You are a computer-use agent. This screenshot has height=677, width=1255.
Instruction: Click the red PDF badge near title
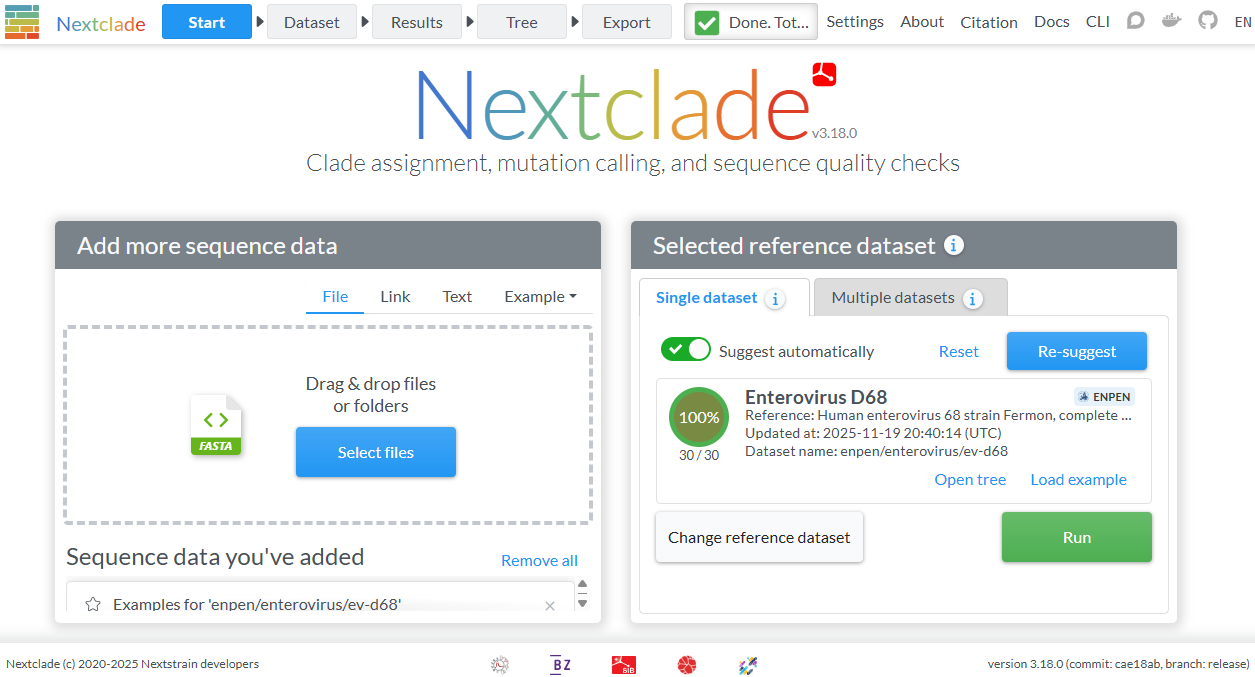click(x=824, y=74)
